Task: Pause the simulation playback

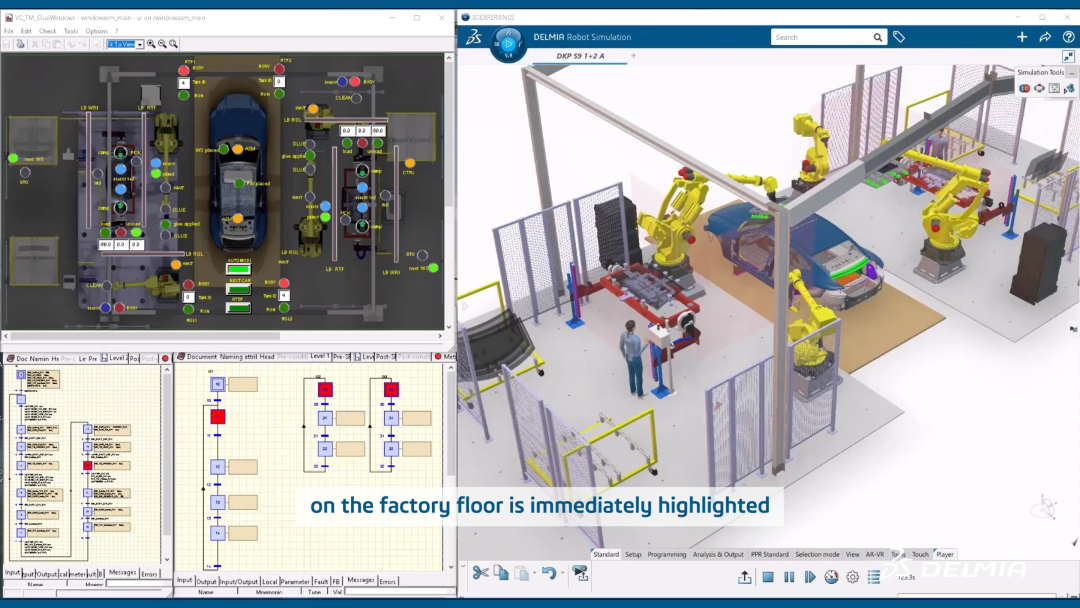Action: [789, 577]
